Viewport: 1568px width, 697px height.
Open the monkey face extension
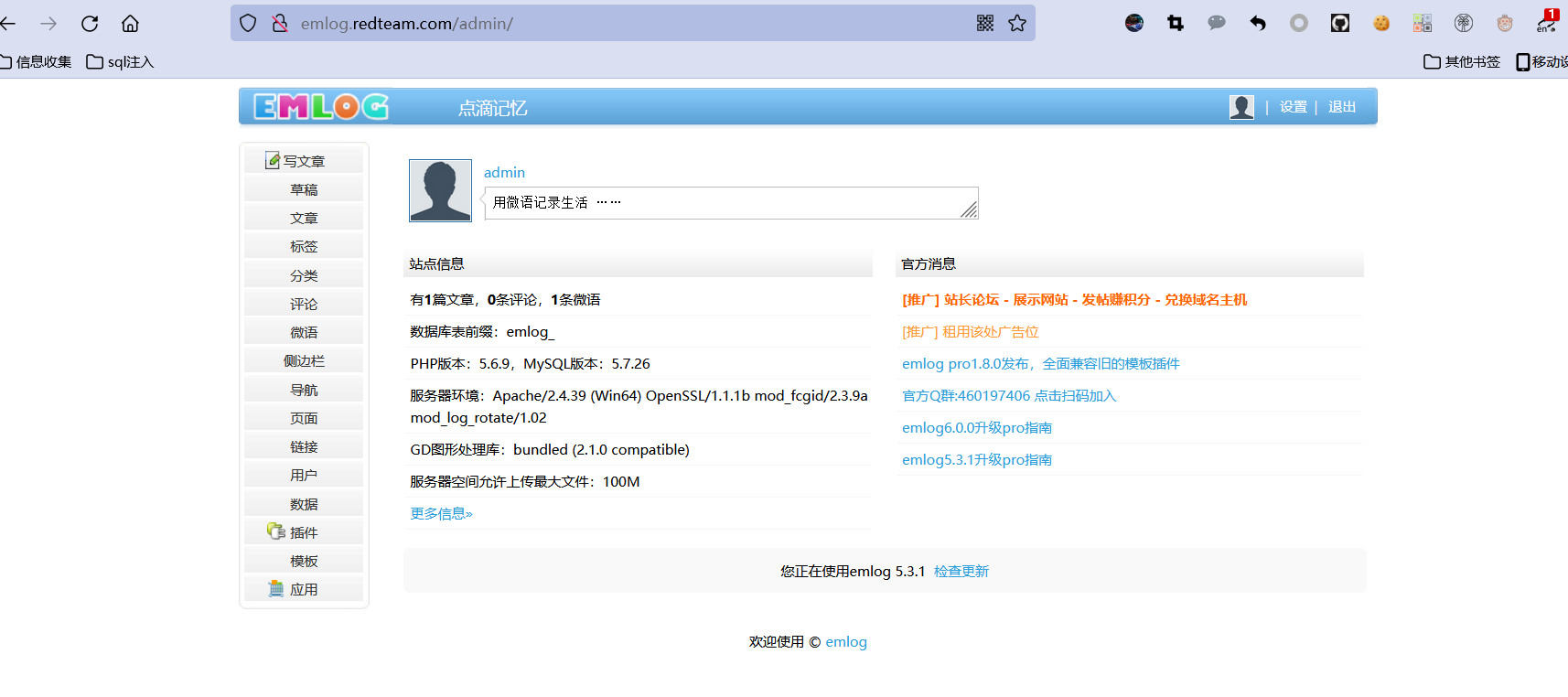pyautogui.click(x=1505, y=24)
